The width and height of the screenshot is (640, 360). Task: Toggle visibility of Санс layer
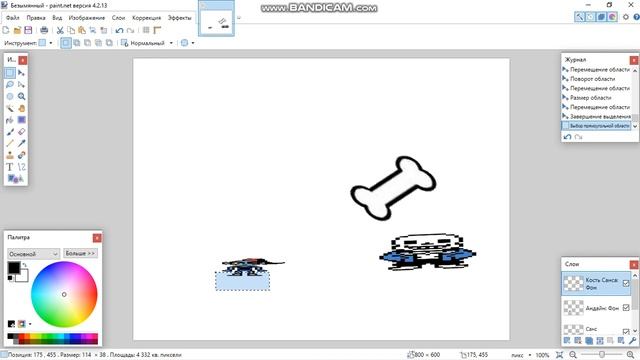(626, 331)
